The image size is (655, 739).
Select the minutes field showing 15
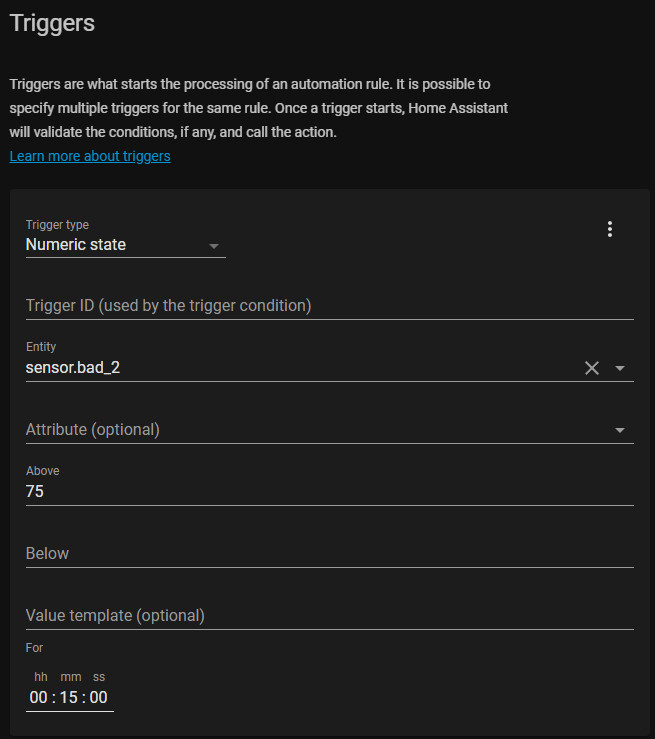[x=69, y=698]
